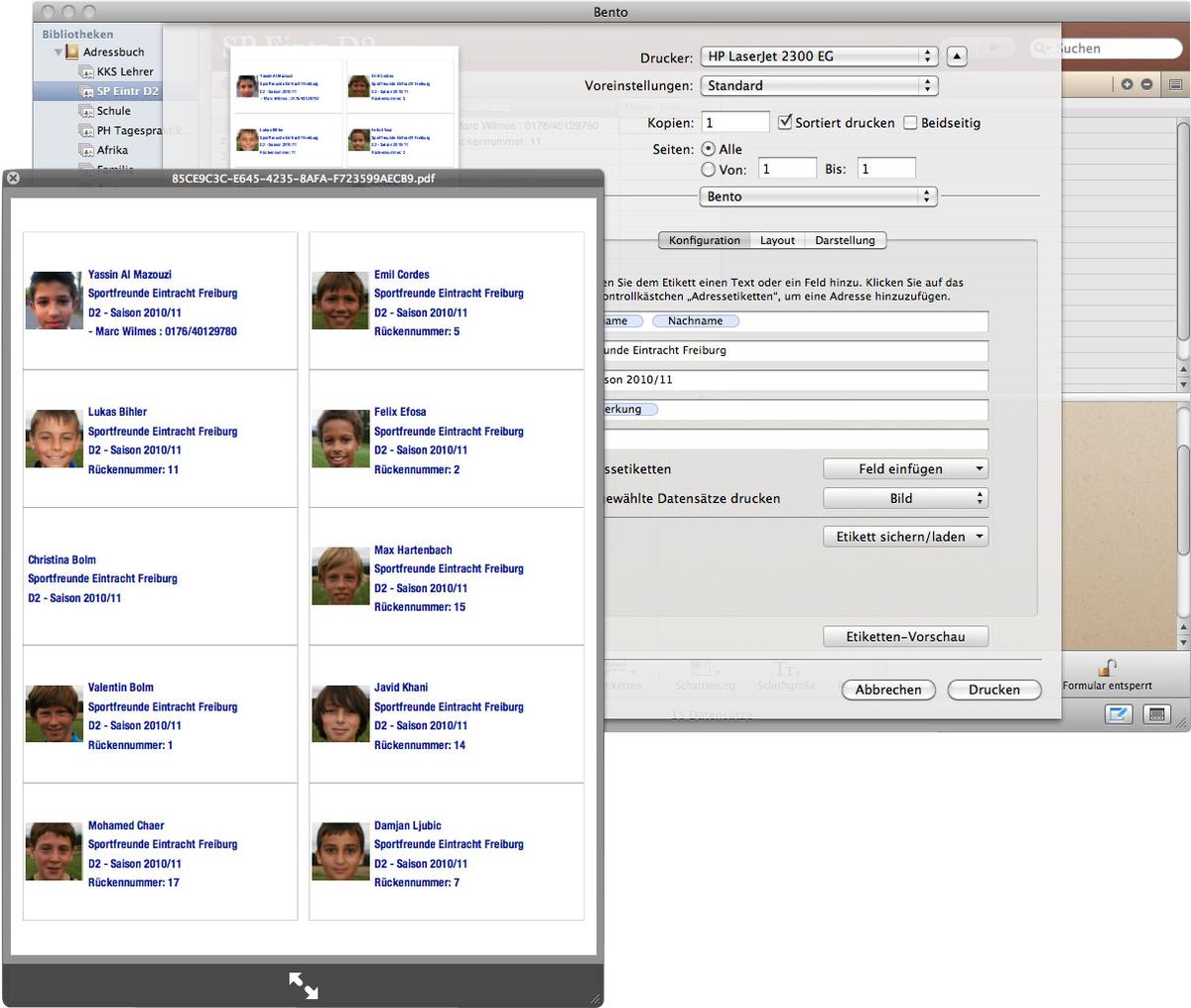Switch to table view icon in Bento's corner
The image size is (1191, 1008).
point(1156,713)
